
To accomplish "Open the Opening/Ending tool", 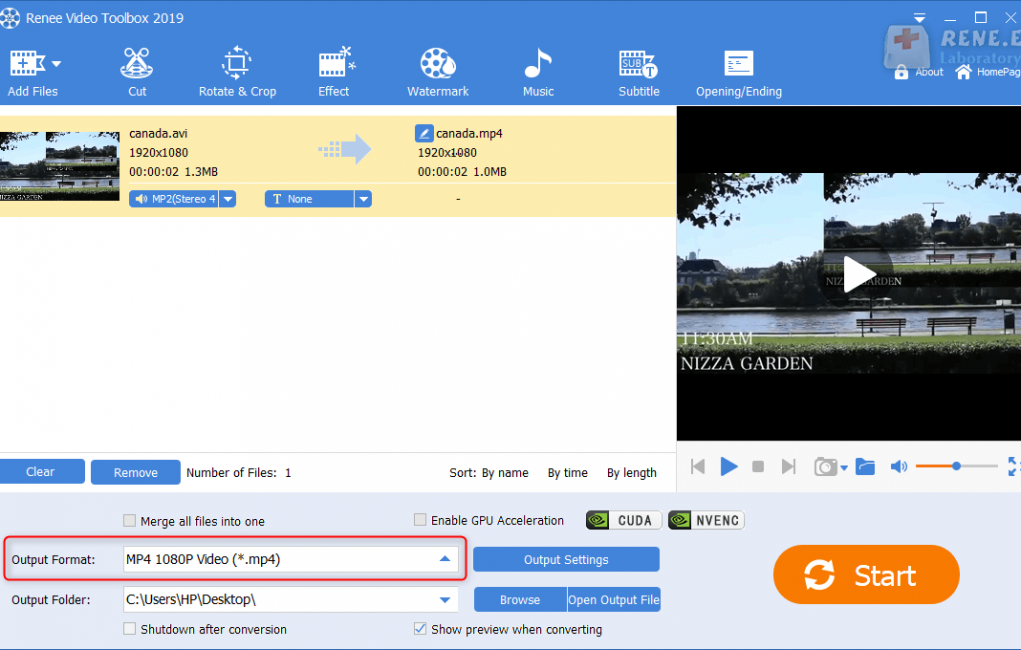I will pyautogui.click(x=739, y=72).
